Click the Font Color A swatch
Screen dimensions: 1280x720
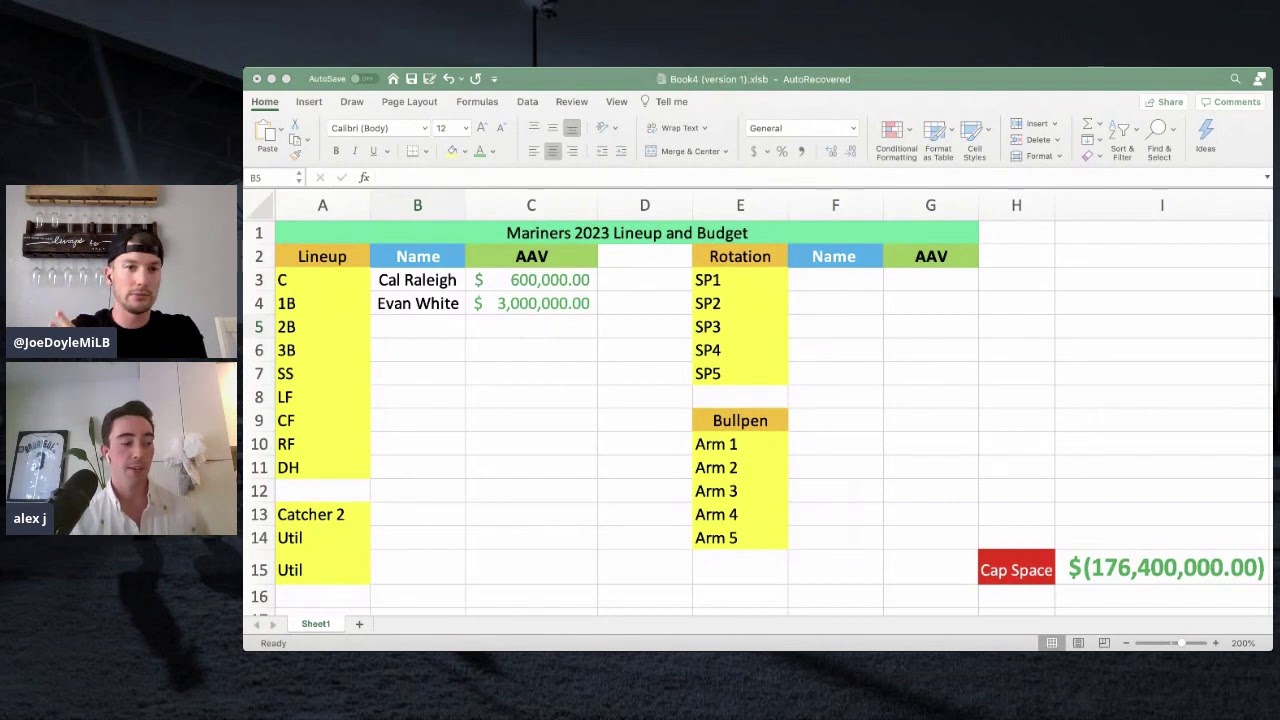[x=480, y=151]
